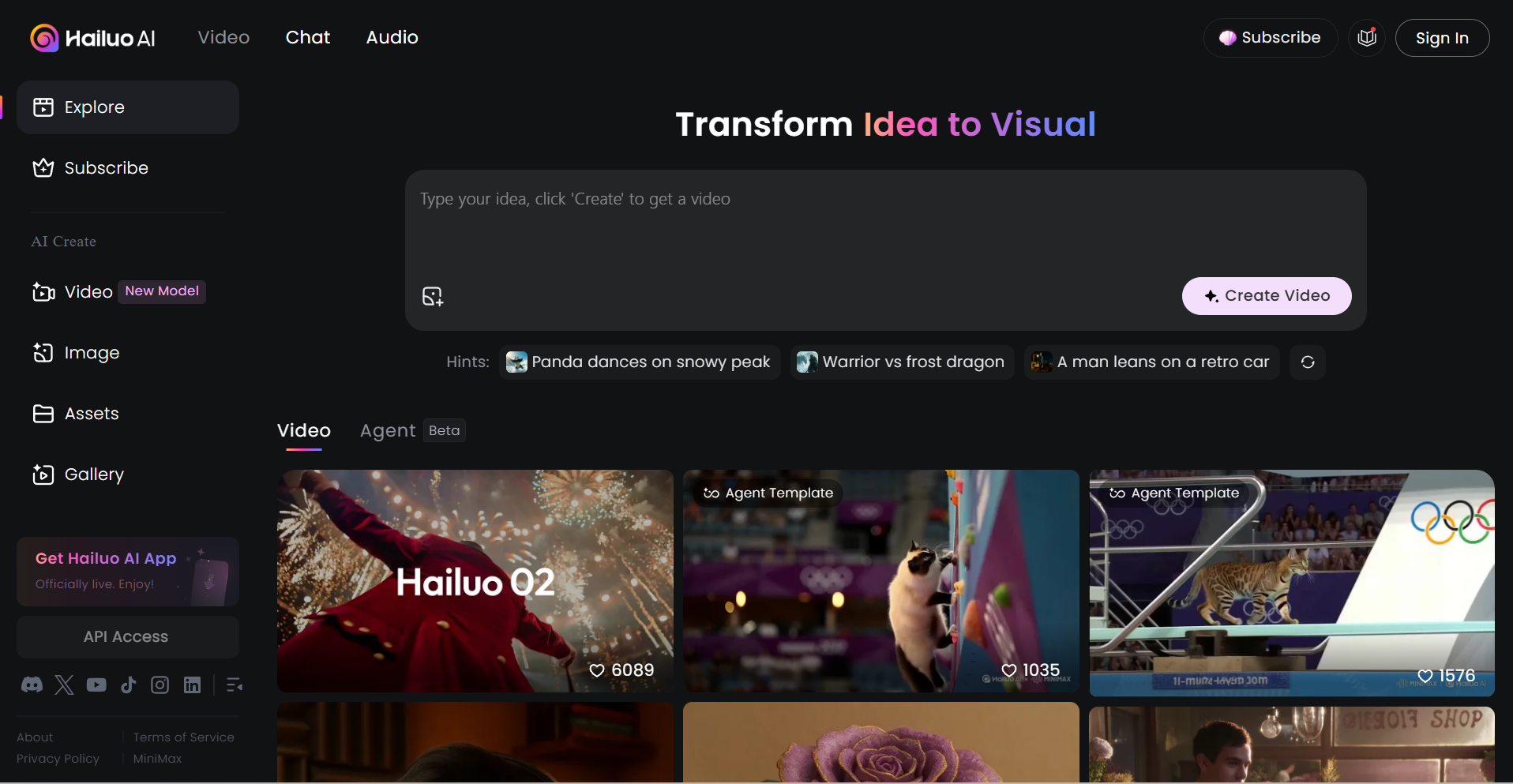Click the video camera sidebar icon

pyautogui.click(x=43, y=292)
